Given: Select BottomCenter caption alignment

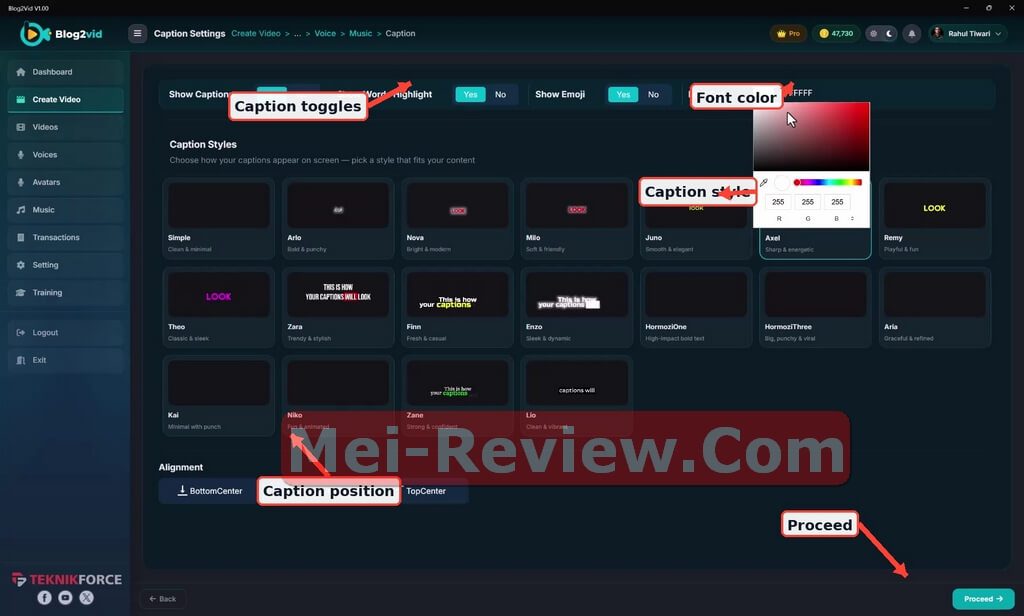Looking at the screenshot, I should coord(210,491).
